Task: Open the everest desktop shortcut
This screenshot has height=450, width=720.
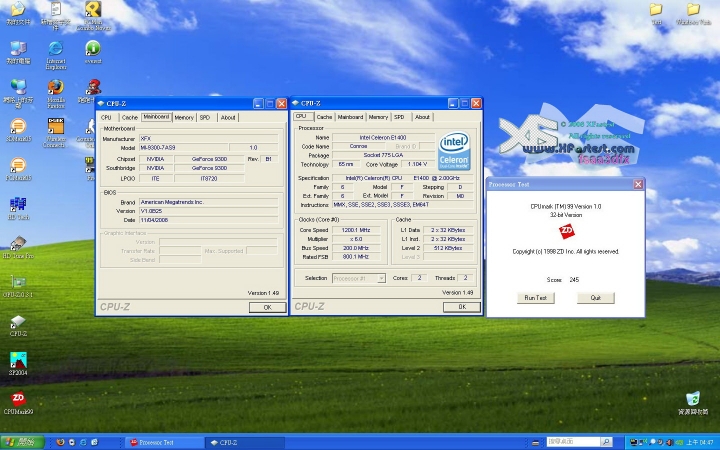Action: click(93, 52)
